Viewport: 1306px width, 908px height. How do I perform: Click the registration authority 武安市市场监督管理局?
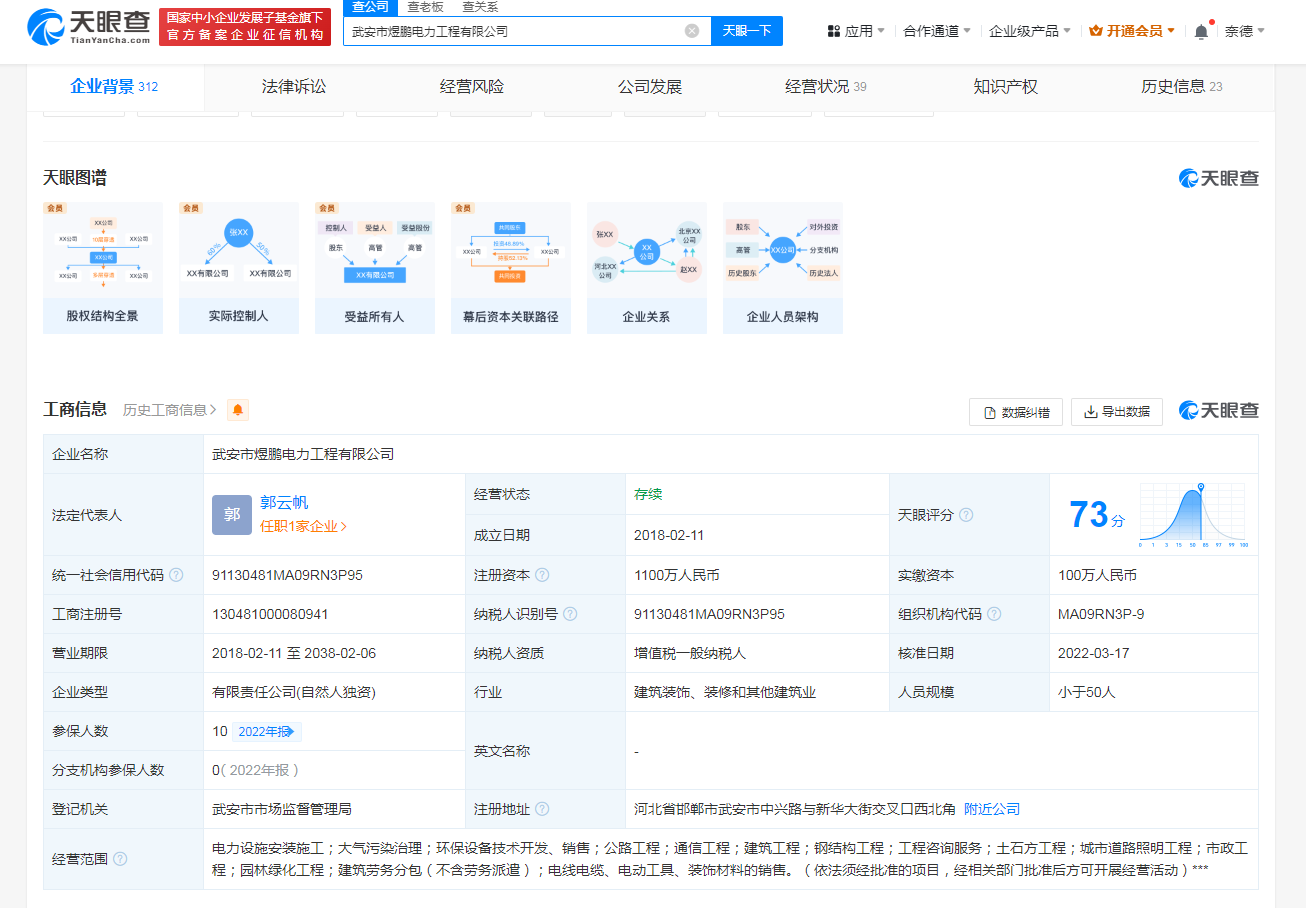(x=282, y=809)
